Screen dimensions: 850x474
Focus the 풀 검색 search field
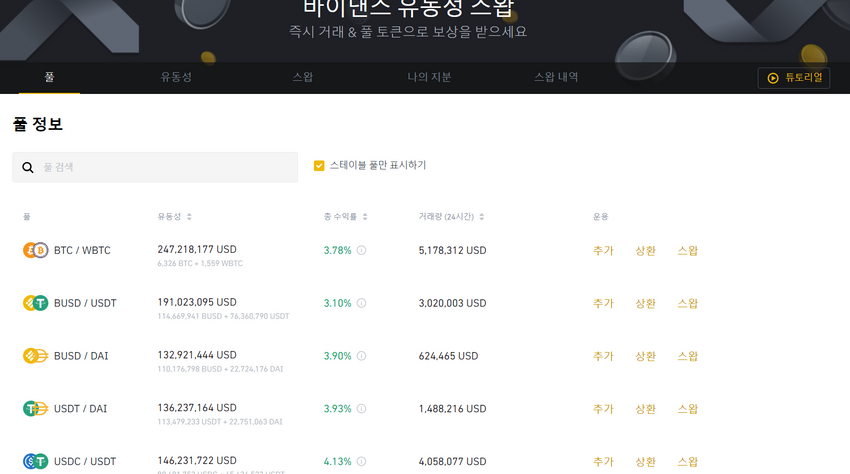[155, 167]
